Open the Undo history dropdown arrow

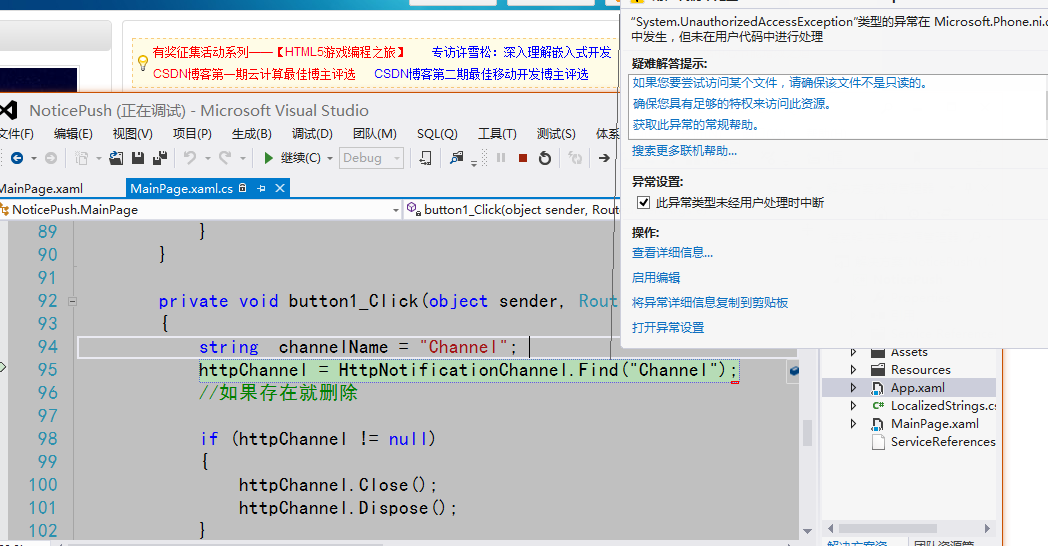[x=207, y=159]
